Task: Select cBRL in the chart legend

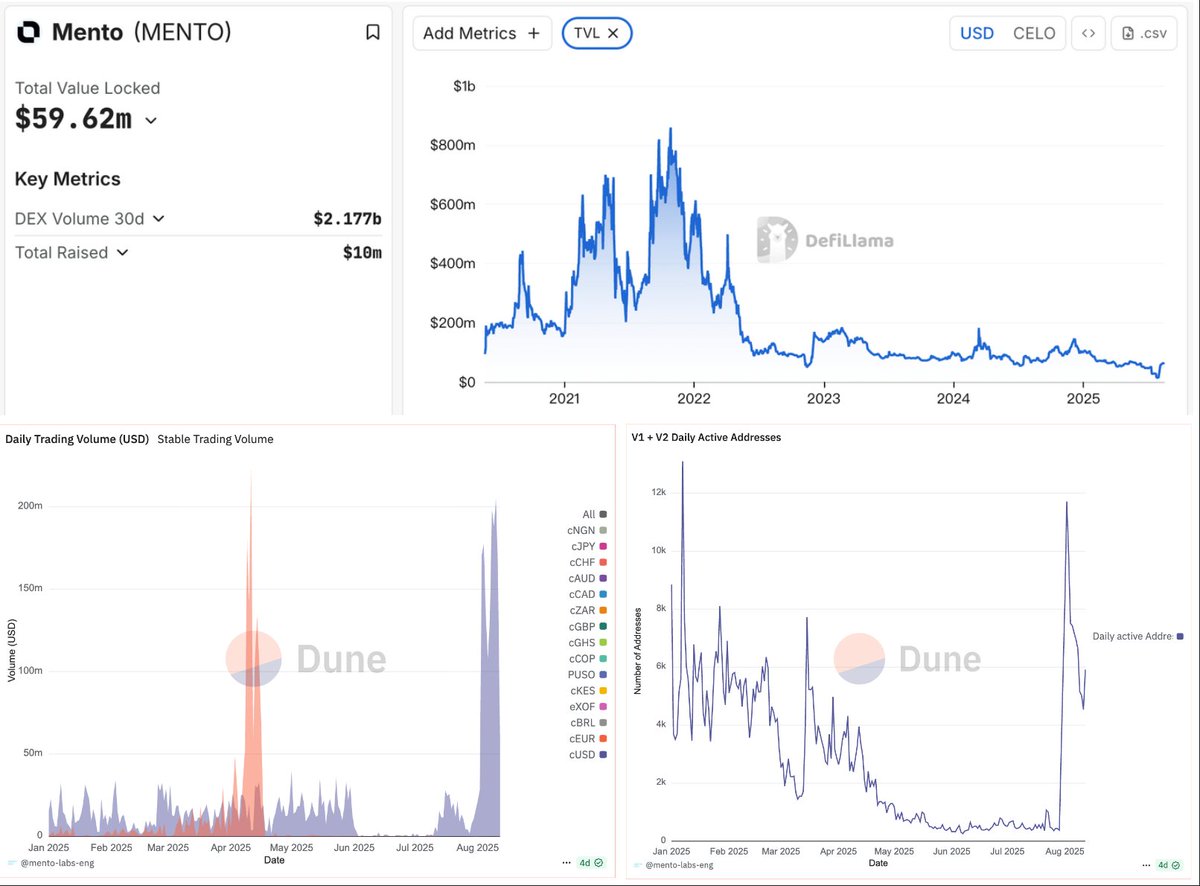Action: click(588, 722)
